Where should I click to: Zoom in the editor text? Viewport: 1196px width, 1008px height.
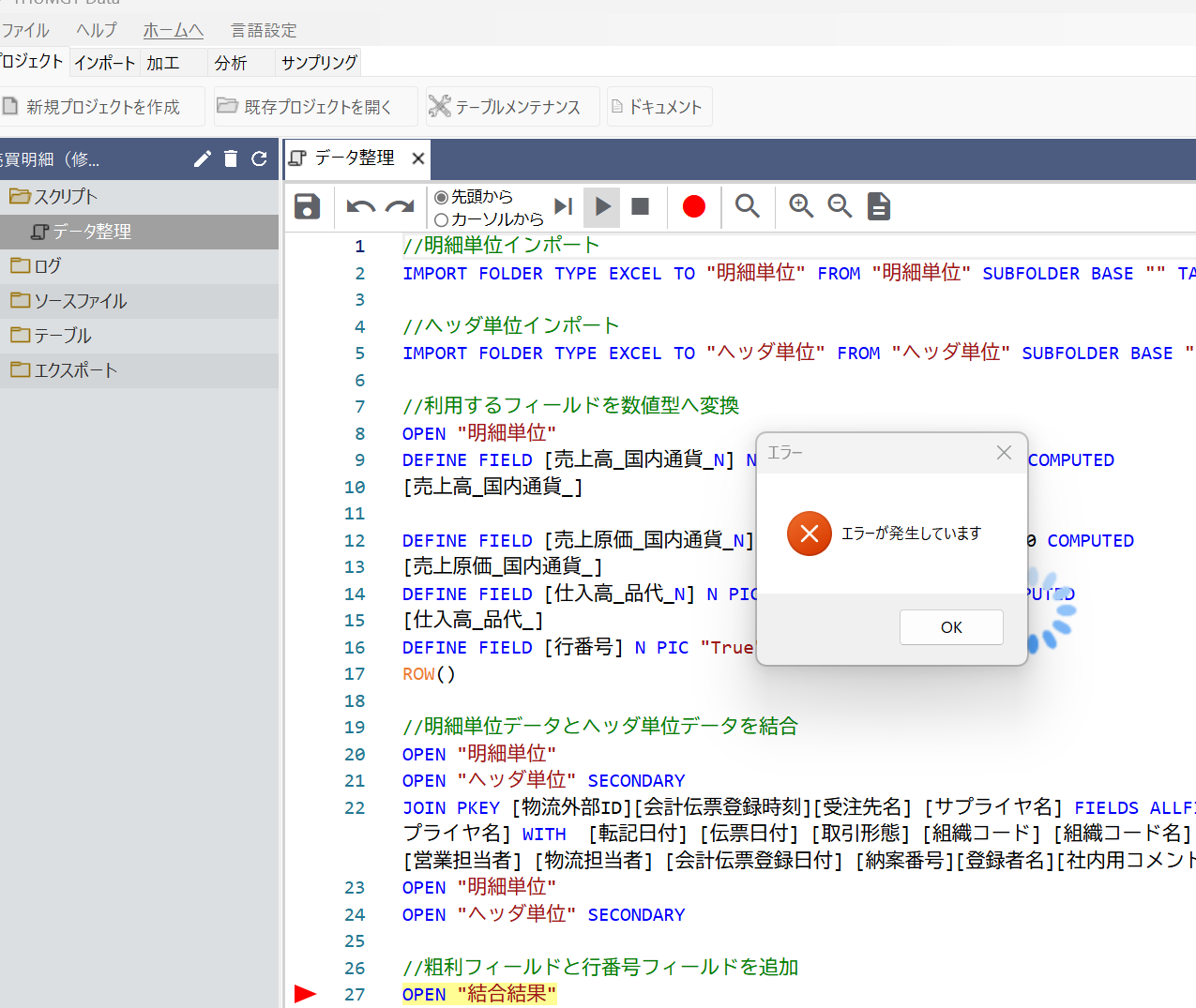(x=801, y=206)
